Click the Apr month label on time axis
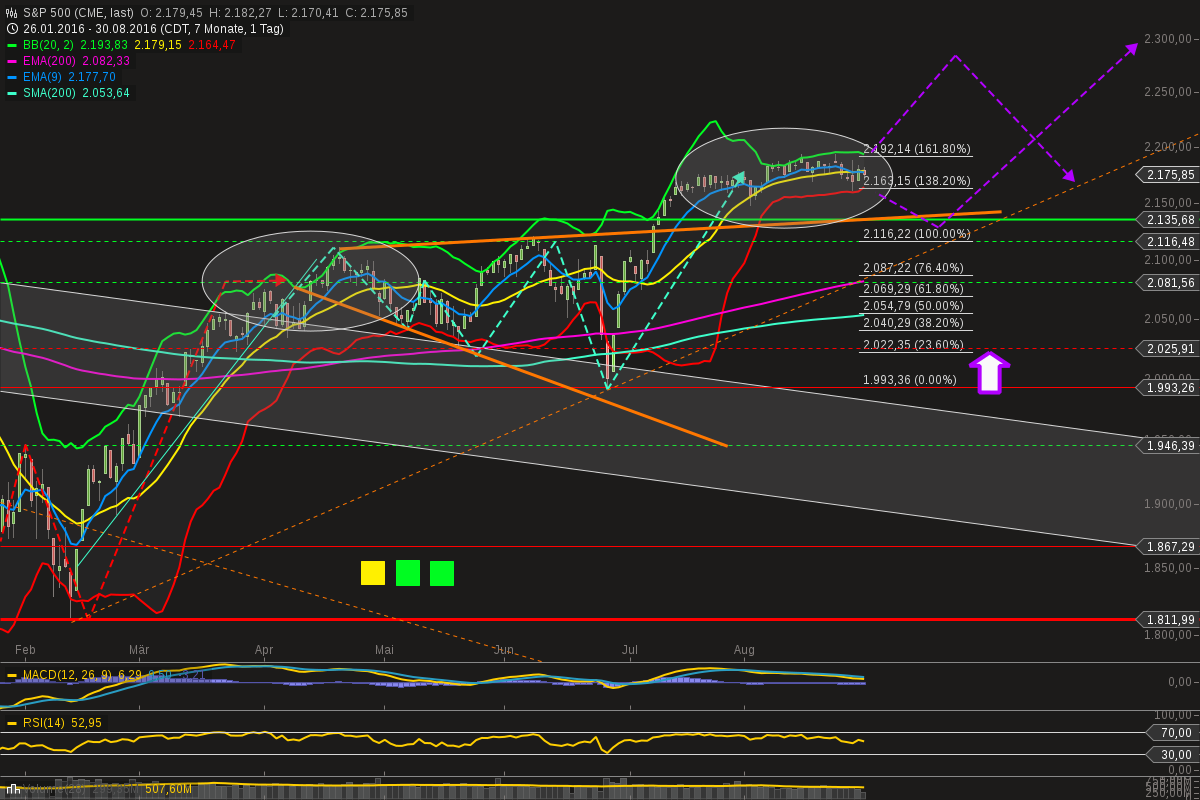The width and height of the screenshot is (1200, 800). coord(264,650)
